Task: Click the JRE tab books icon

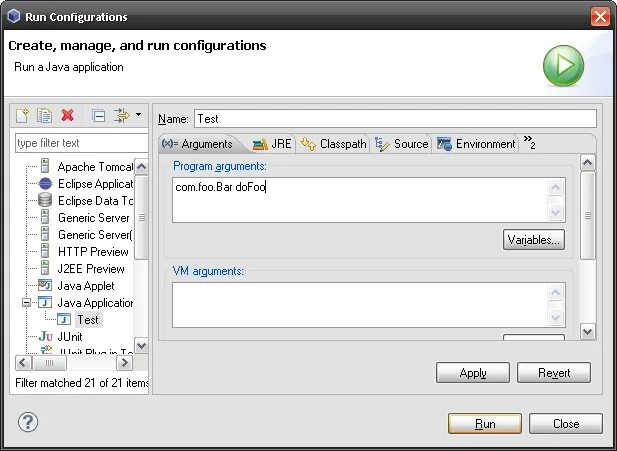Action: 260,144
